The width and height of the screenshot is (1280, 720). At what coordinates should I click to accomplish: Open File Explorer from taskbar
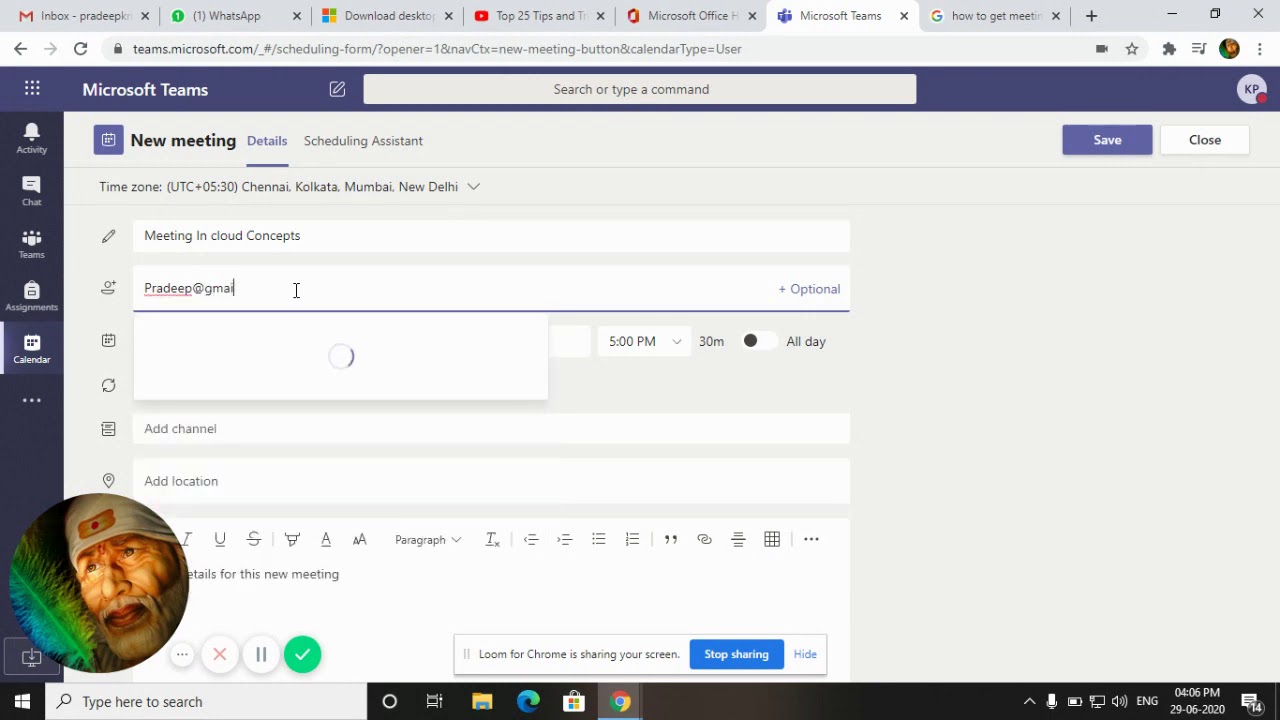coord(482,702)
